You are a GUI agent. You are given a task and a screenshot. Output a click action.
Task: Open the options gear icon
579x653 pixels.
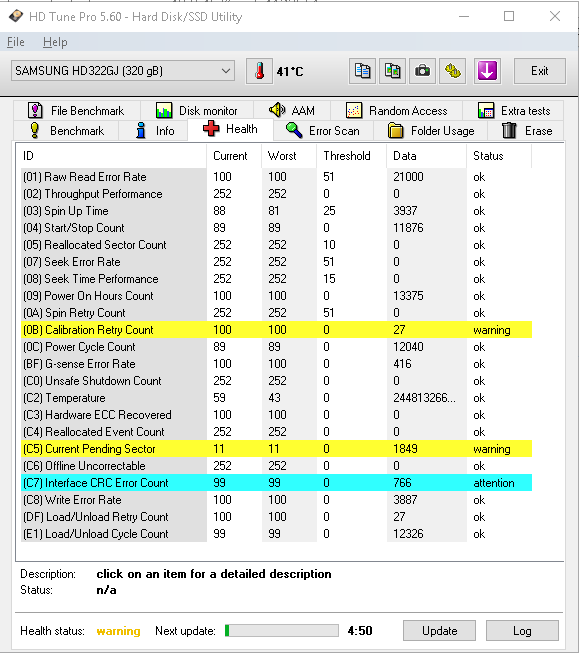[452, 71]
